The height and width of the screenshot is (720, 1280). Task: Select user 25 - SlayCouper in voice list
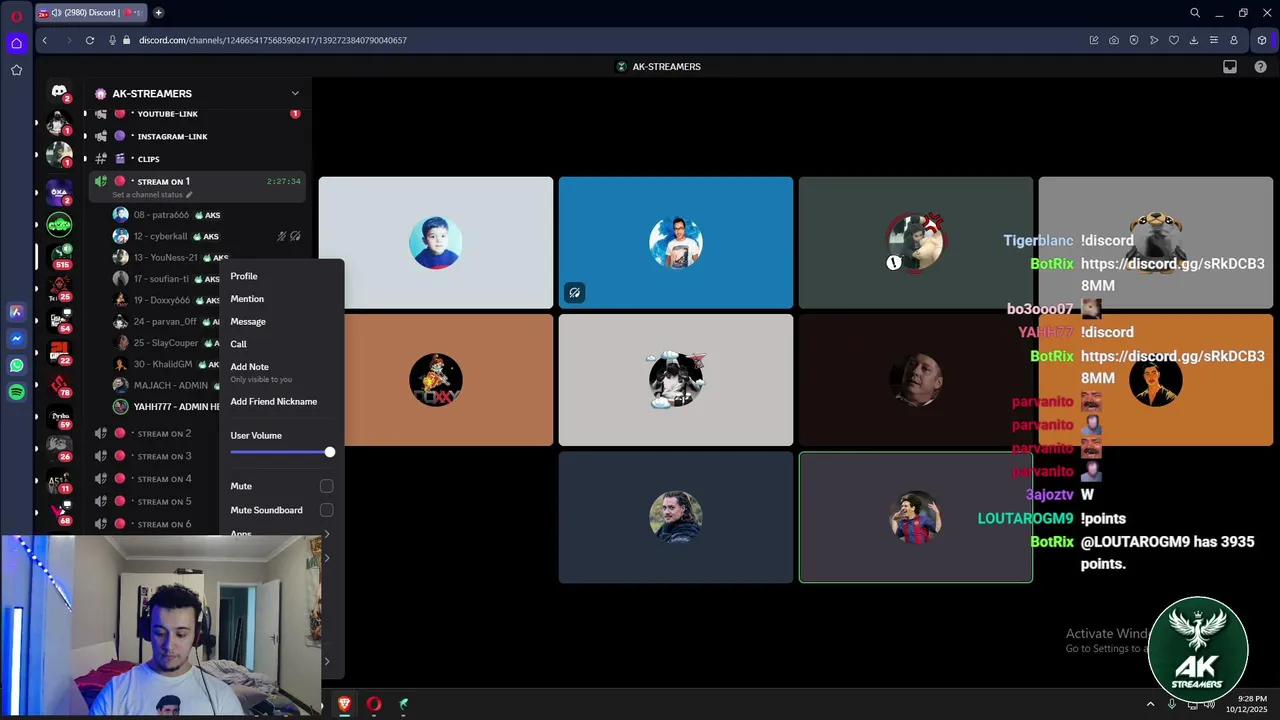pyautogui.click(x=165, y=343)
